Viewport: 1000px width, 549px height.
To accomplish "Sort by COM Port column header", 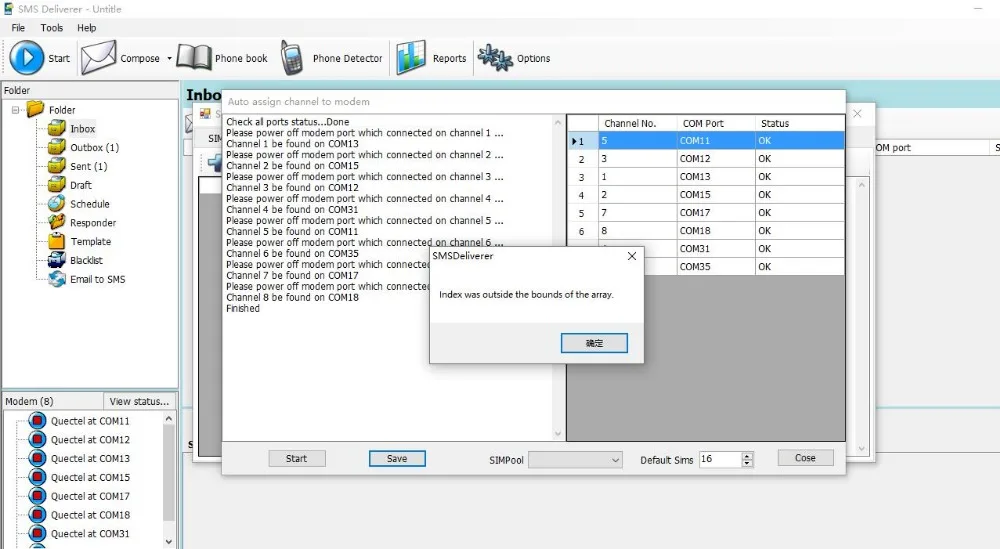I will click(716, 123).
